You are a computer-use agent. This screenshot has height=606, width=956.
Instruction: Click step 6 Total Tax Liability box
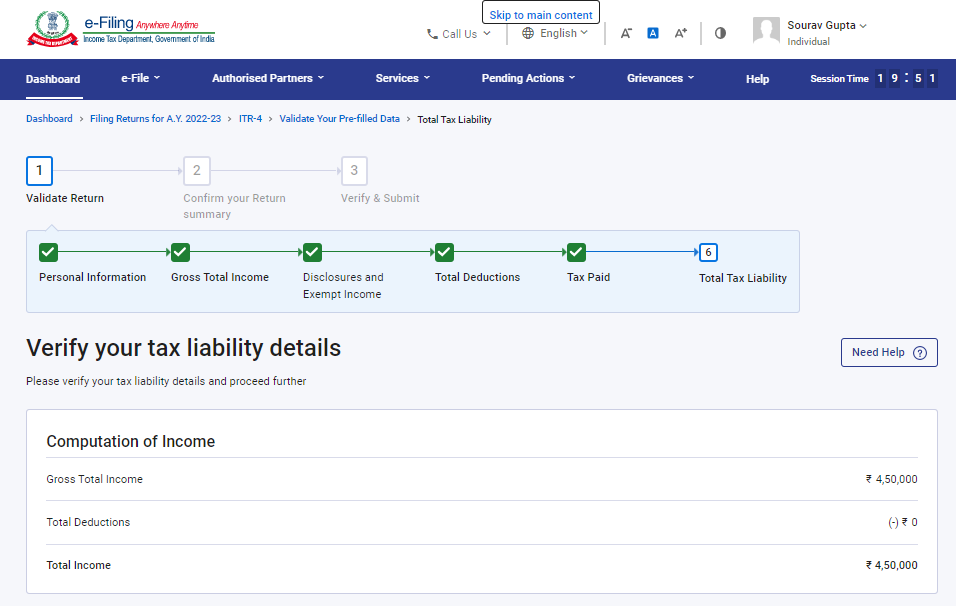pyautogui.click(x=708, y=252)
